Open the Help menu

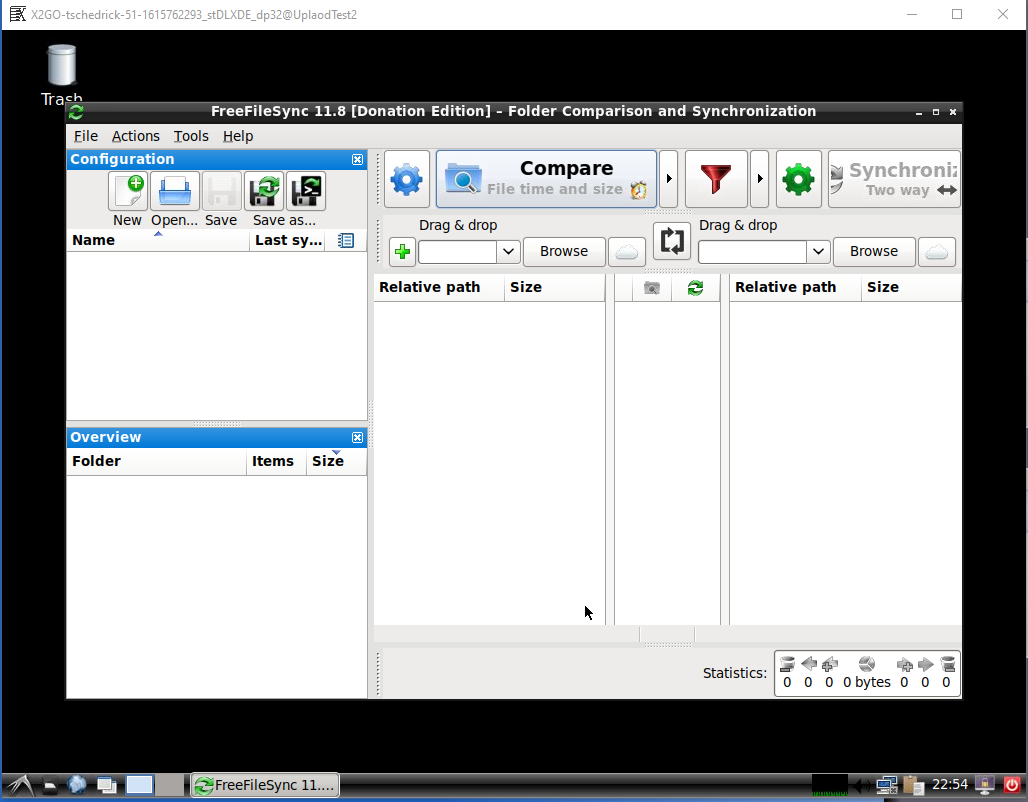pos(238,136)
